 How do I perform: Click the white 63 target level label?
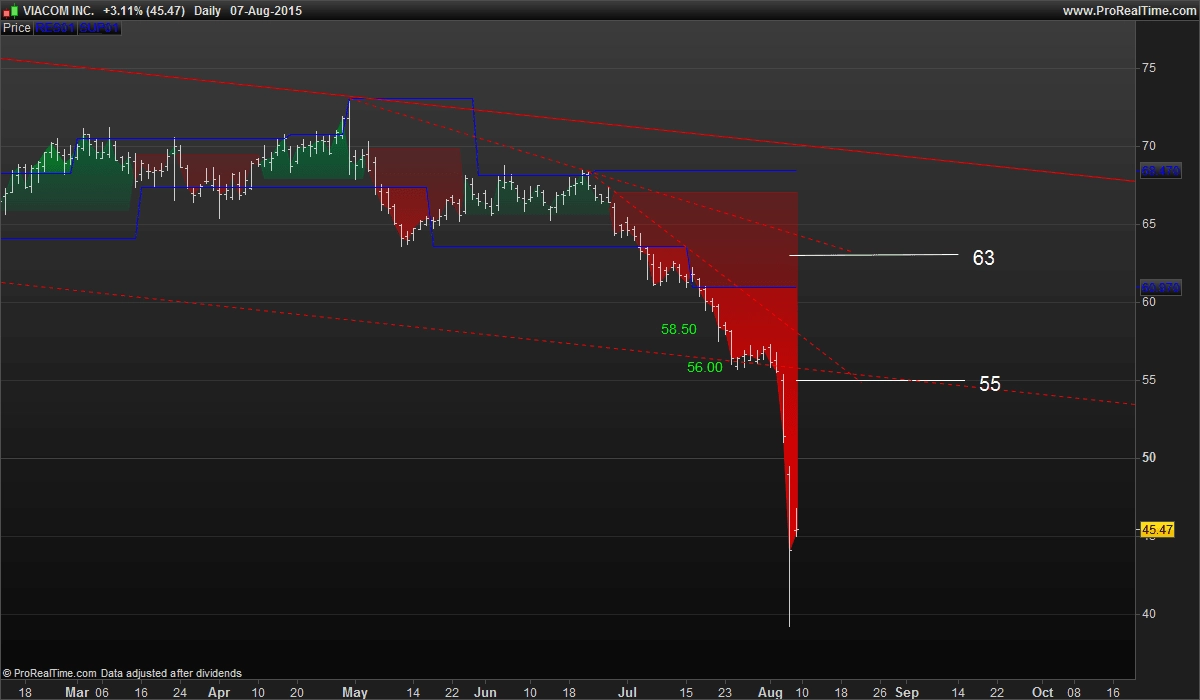(983, 258)
